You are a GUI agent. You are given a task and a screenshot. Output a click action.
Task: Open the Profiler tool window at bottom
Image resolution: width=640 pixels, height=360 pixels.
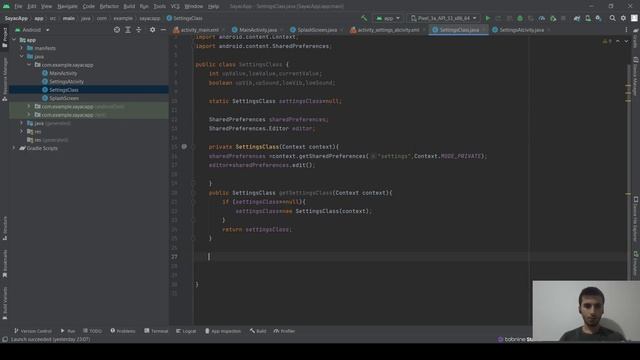[284, 331]
